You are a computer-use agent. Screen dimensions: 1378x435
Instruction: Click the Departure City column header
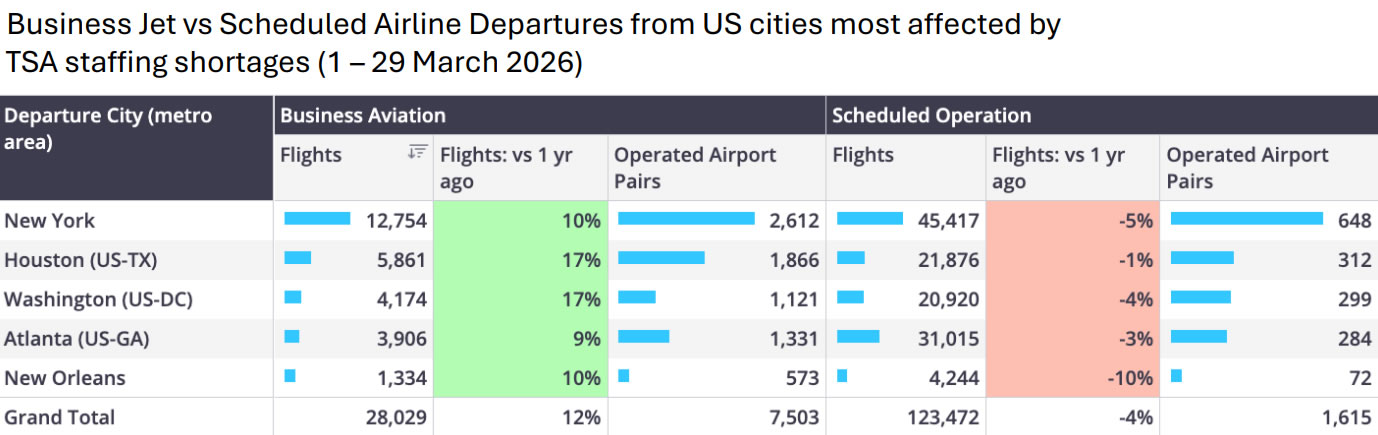108,129
